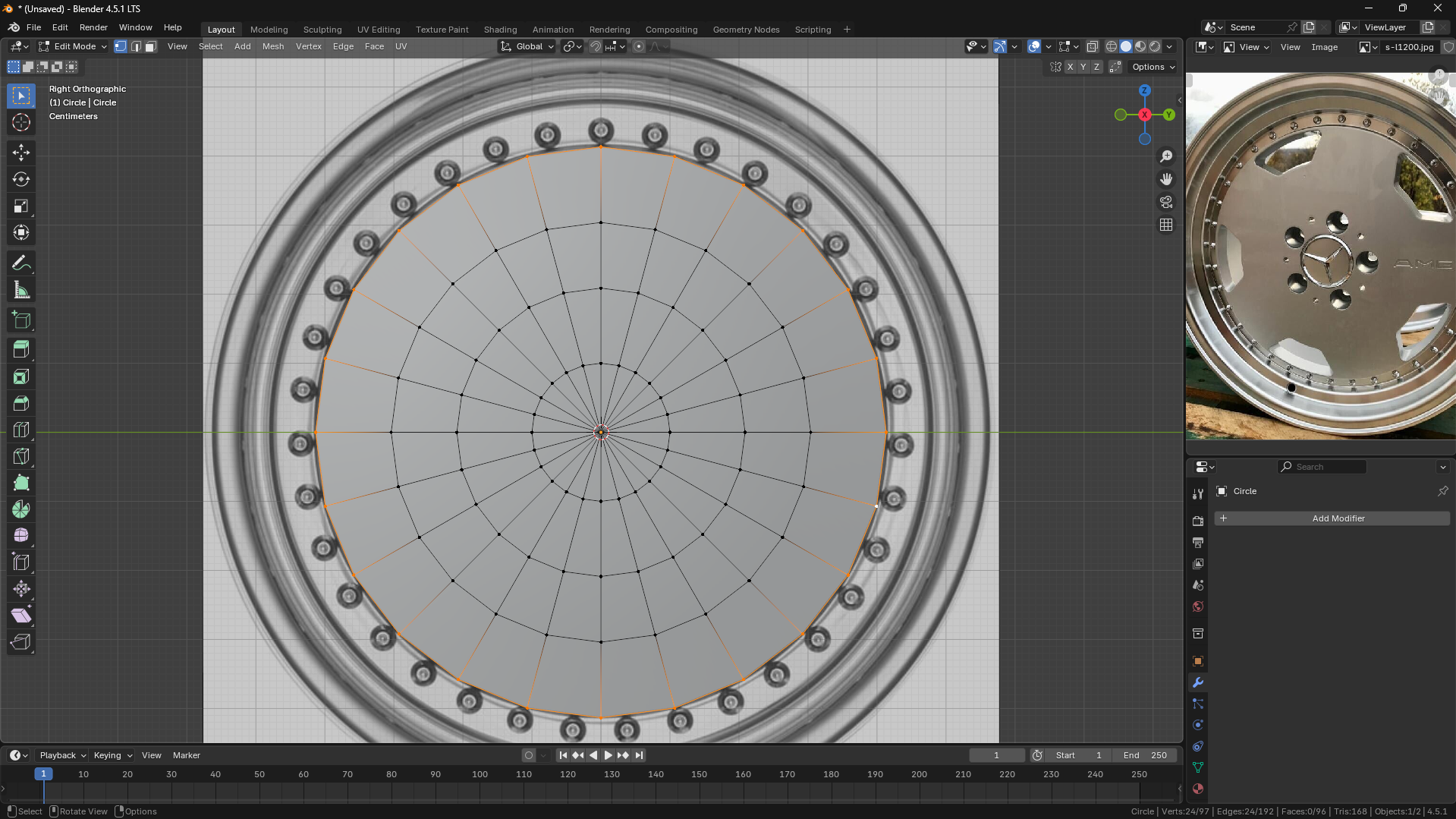Select the Move tool in toolbar
This screenshot has height=819, width=1456.
[x=21, y=153]
